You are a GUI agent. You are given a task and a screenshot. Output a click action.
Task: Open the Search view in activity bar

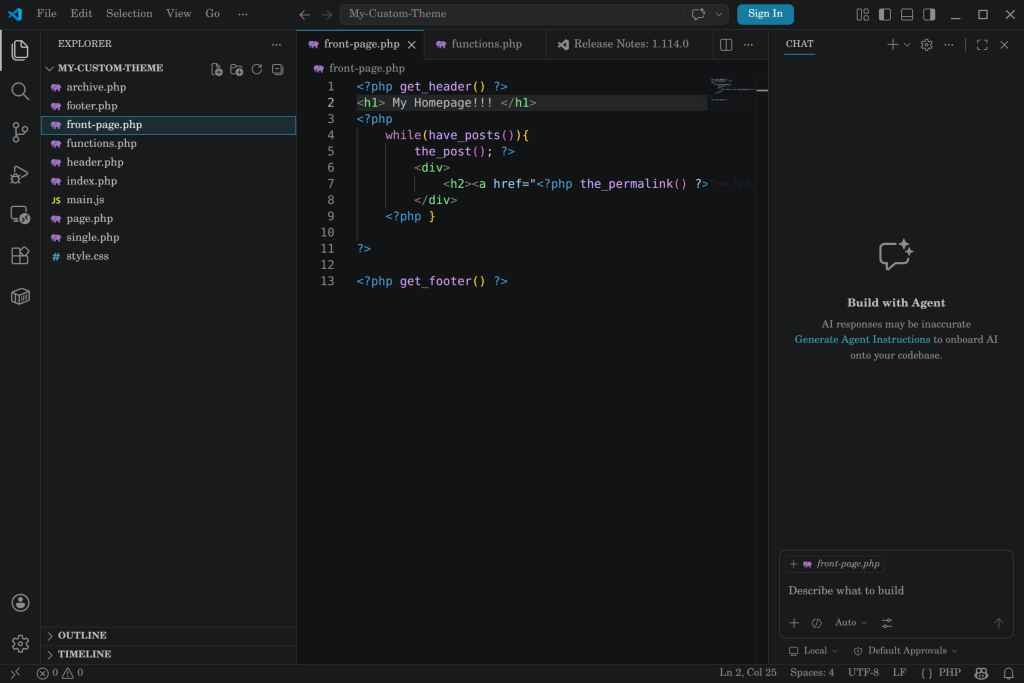[x=20, y=91]
